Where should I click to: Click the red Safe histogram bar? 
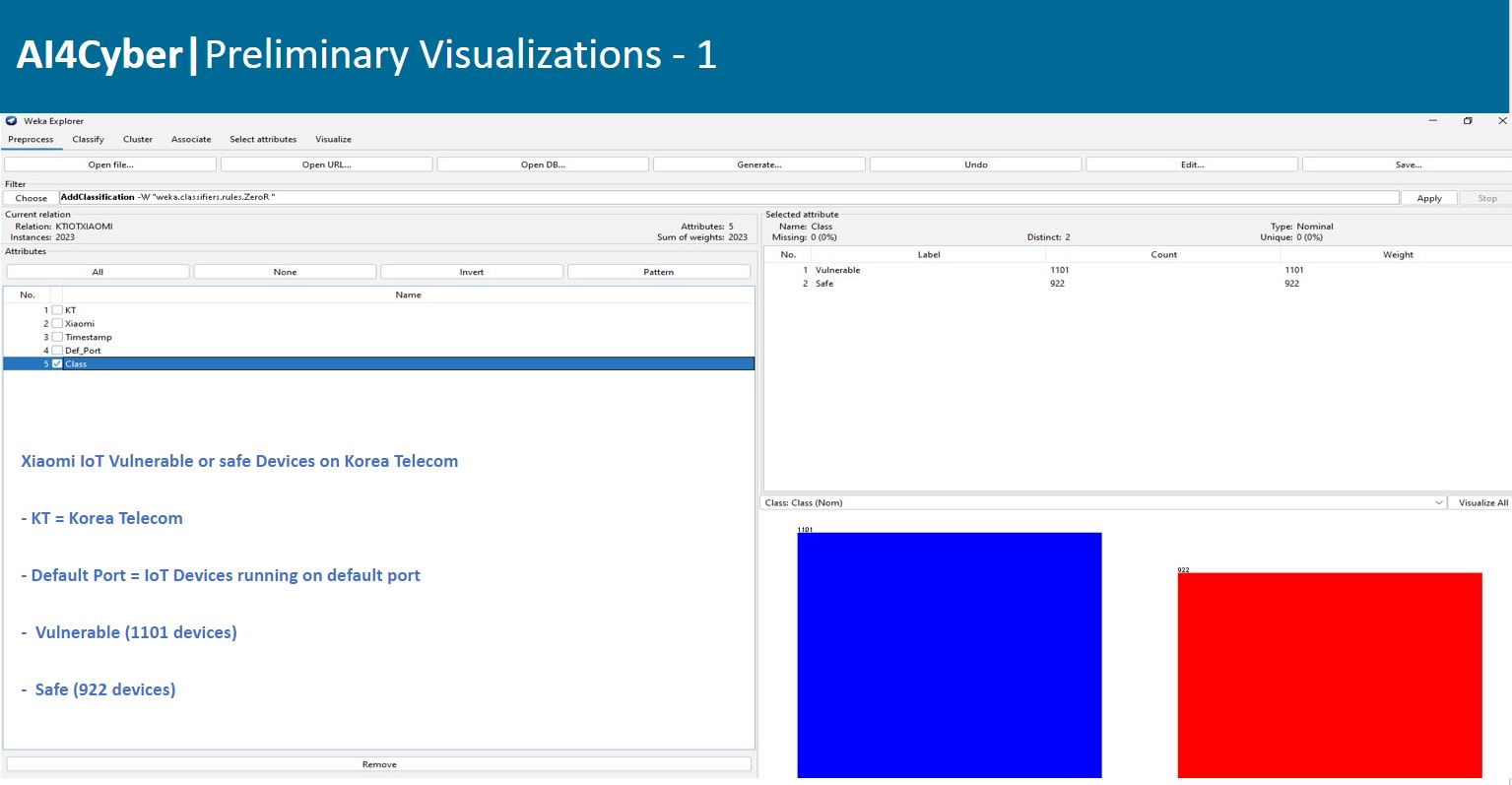point(1330,675)
